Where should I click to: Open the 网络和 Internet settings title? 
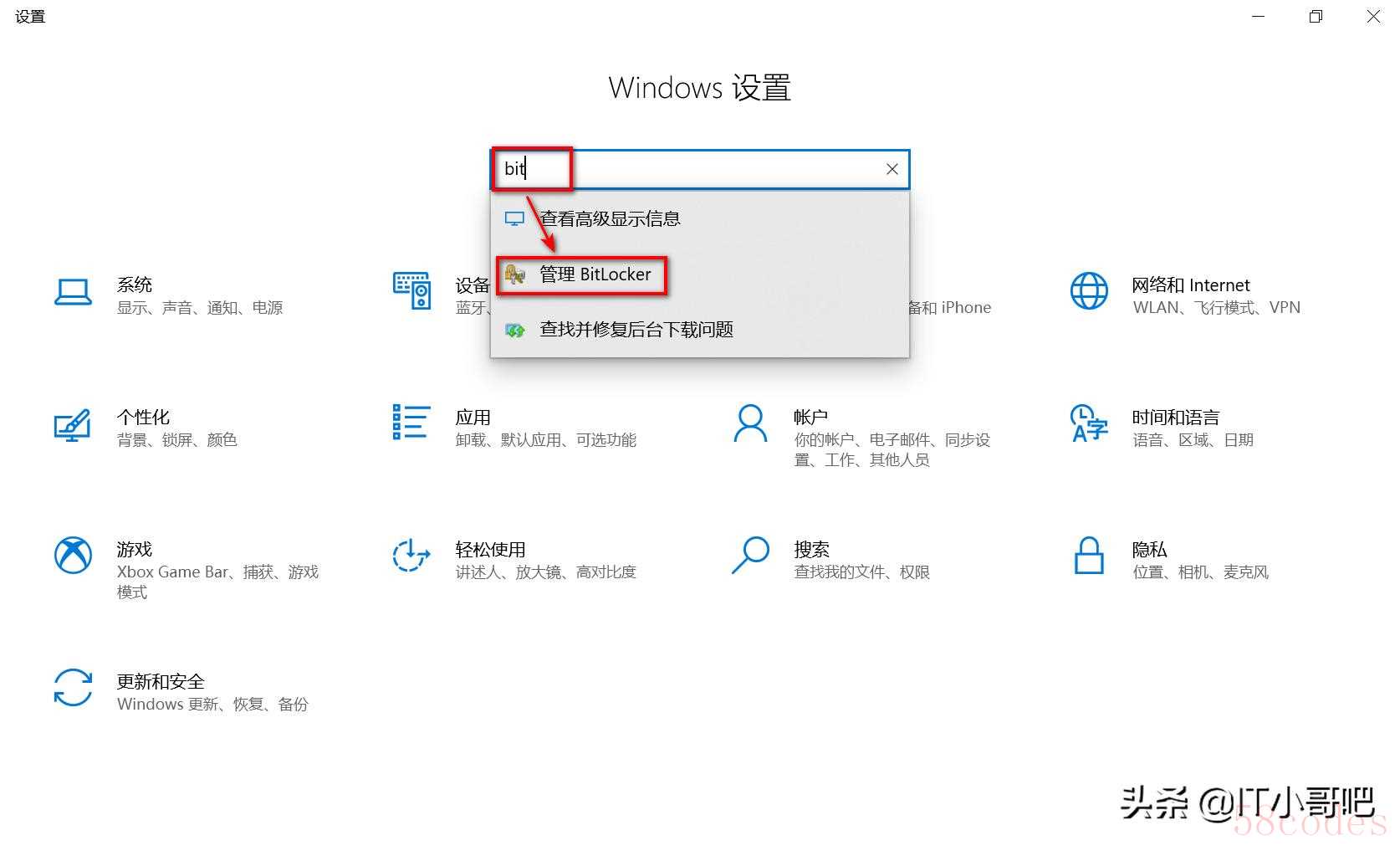(1191, 285)
